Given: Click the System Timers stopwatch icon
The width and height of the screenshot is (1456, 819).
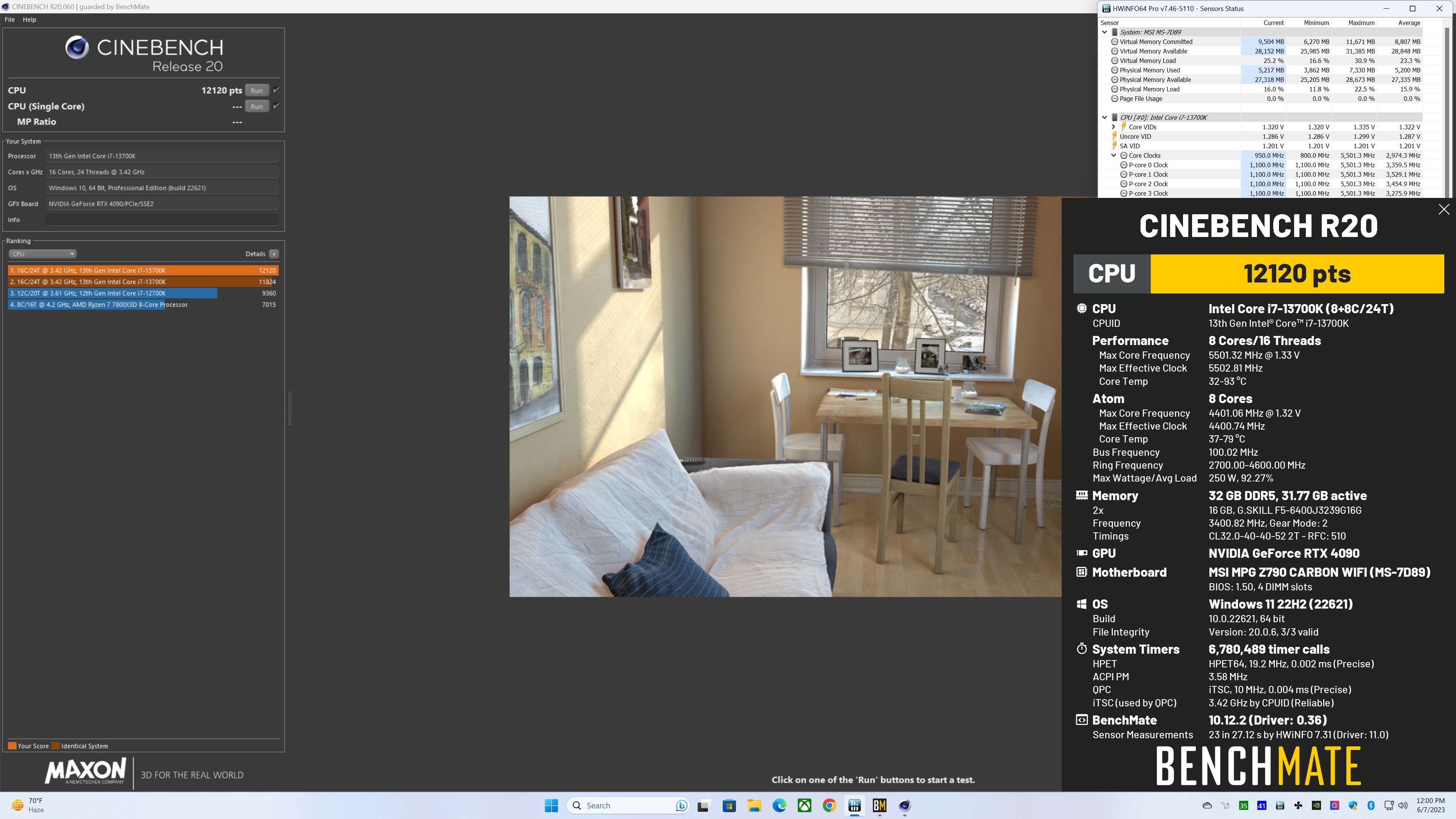Looking at the screenshot, I should (x=1081, y=648).
